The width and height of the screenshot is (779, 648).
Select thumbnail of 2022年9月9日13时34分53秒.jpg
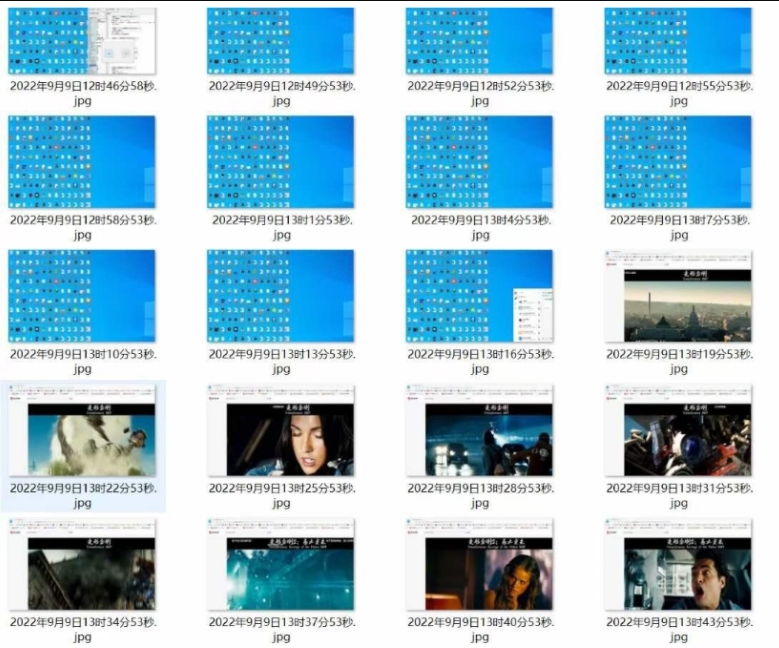82,565
